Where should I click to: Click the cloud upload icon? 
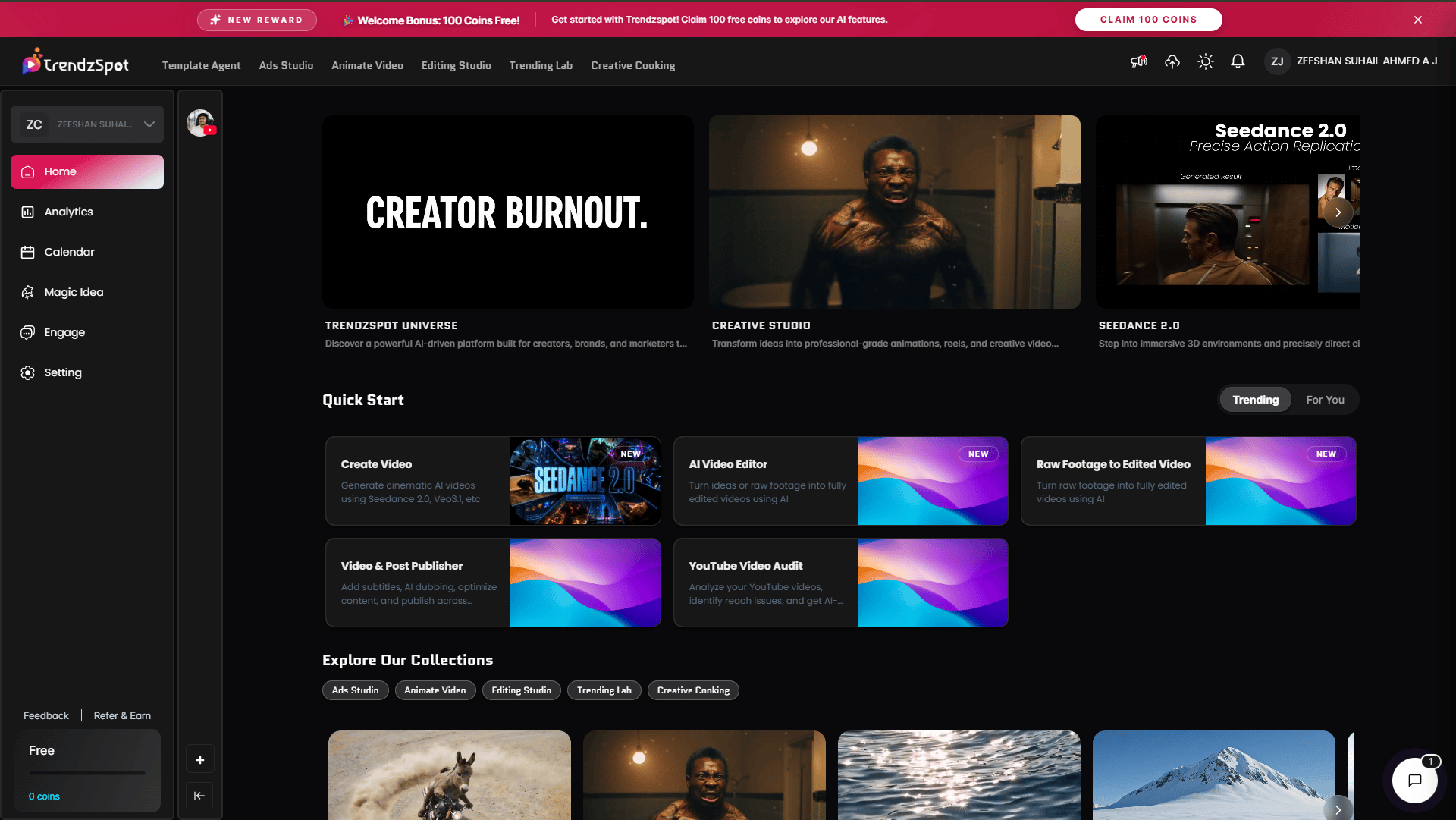pos(1172,61)
